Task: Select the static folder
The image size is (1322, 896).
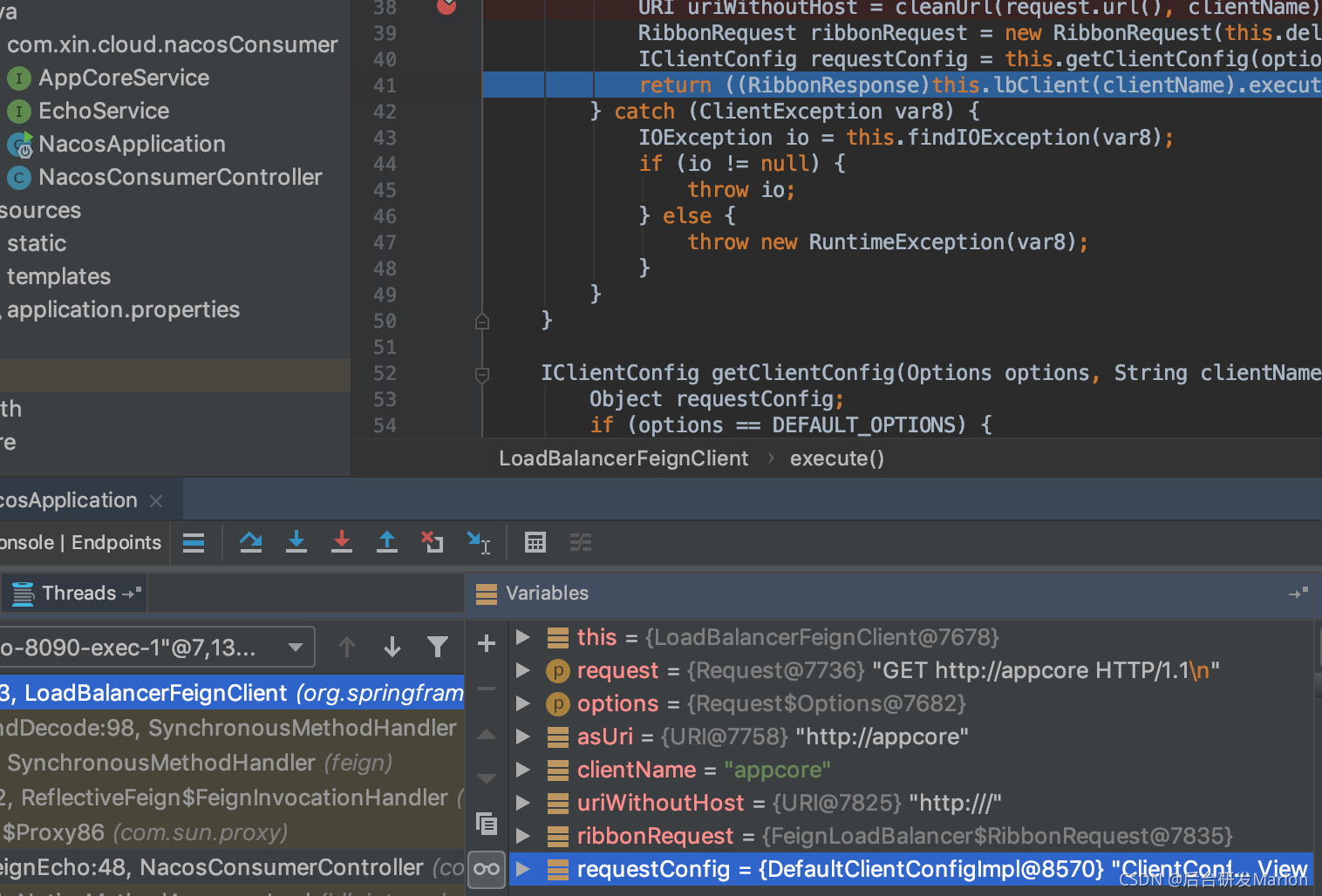Action: [37, 243]
